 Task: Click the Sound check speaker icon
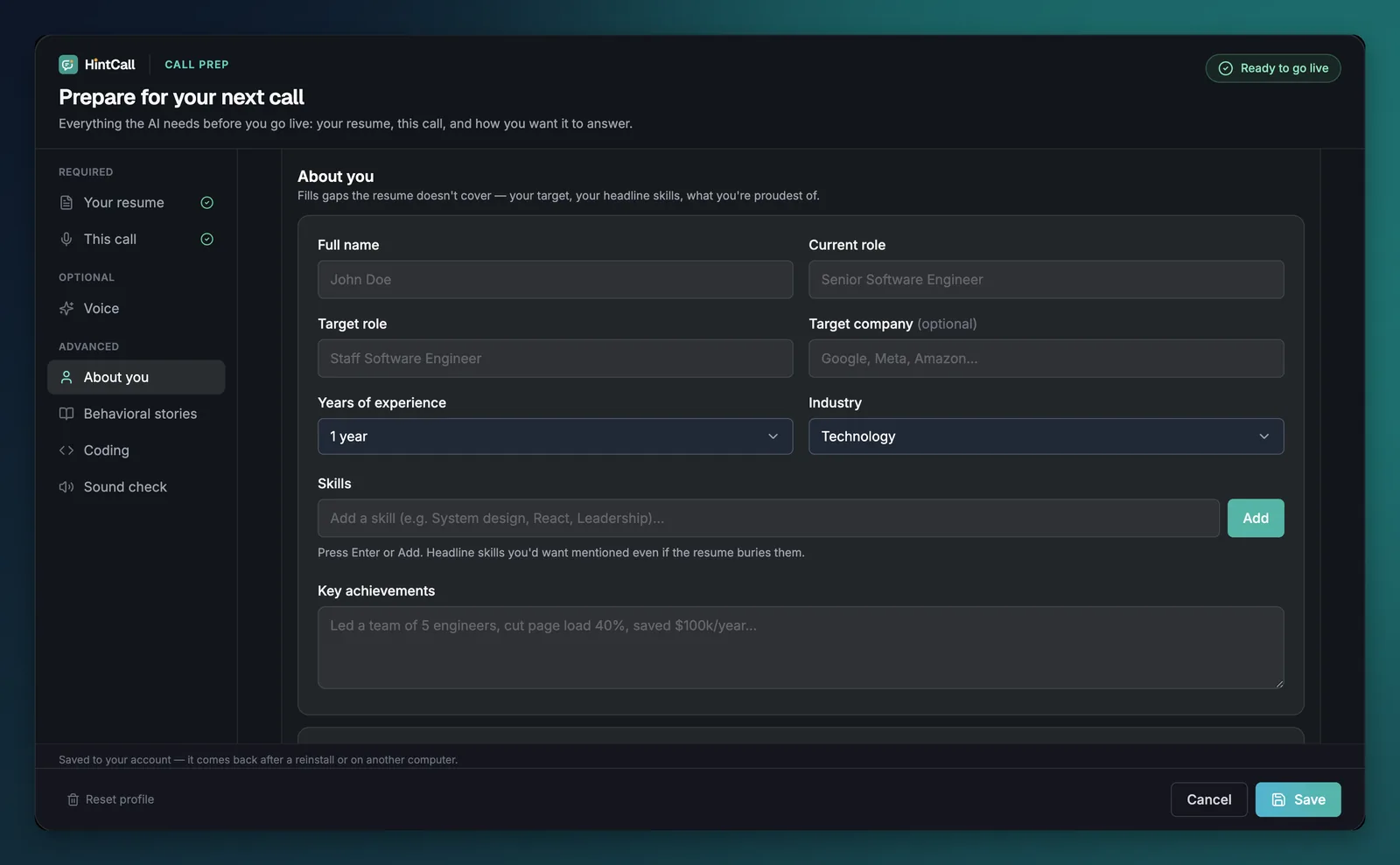66,487
